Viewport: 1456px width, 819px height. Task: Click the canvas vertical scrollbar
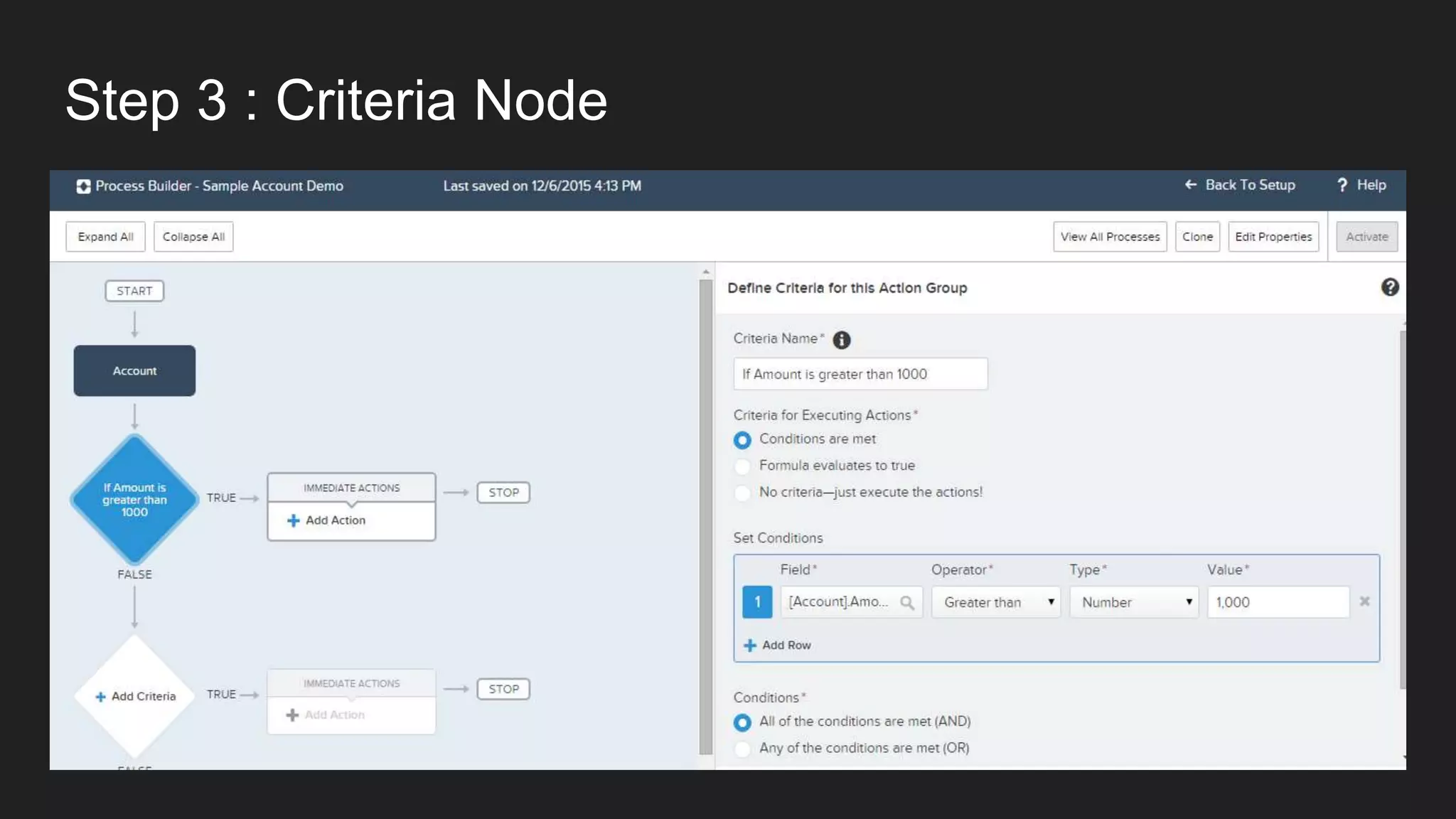pyautogui.click(x=706, y=517)
